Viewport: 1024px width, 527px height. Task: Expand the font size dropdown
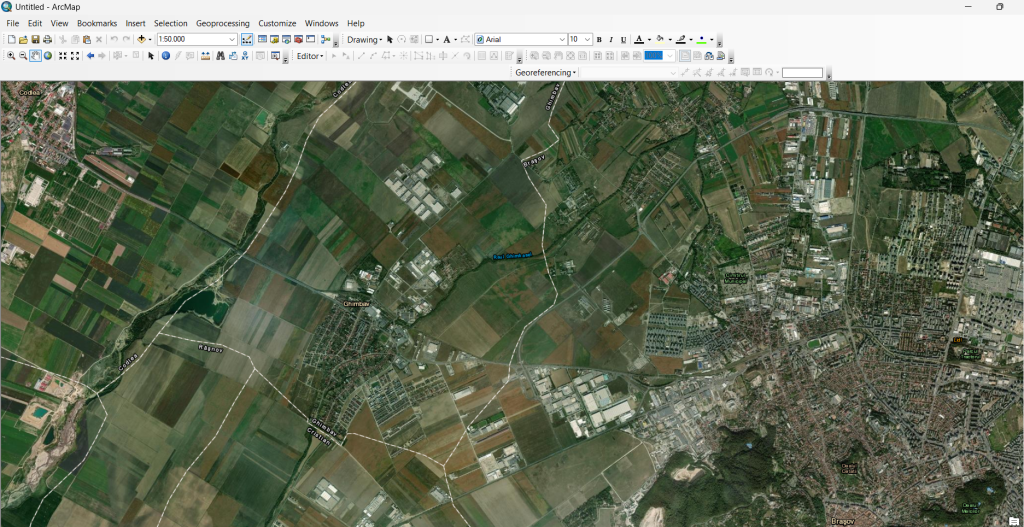[587, 39]
